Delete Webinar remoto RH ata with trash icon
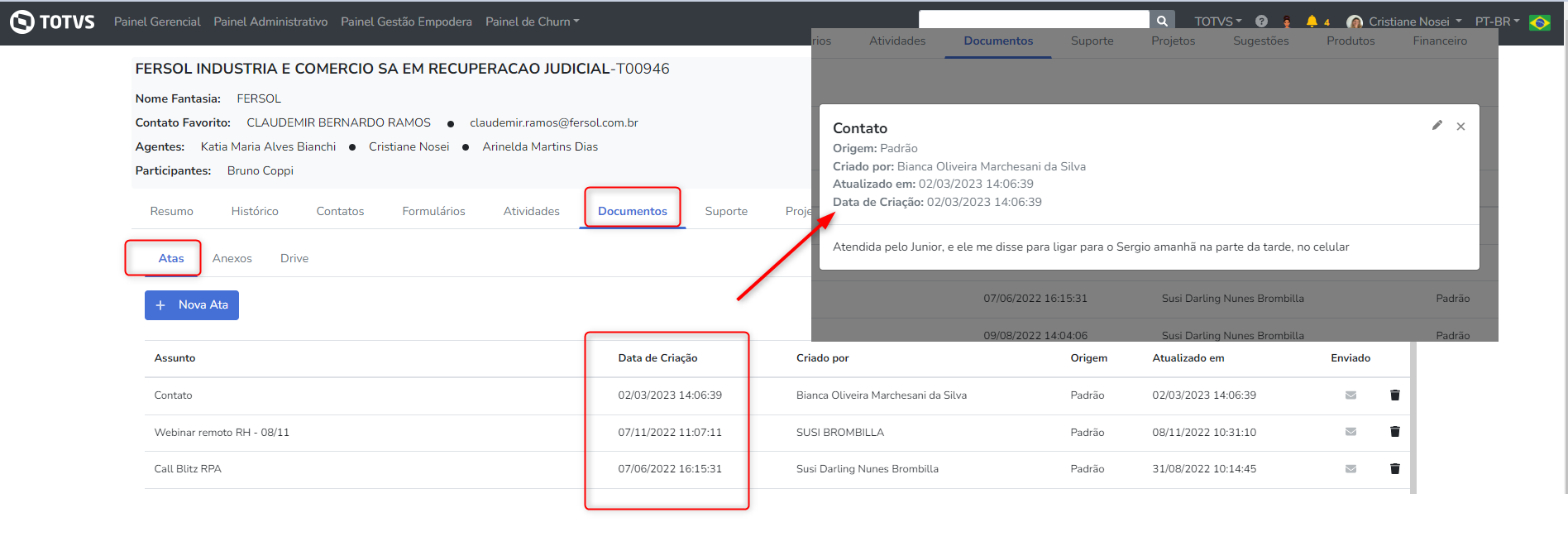The height and width of the screenshot is (551, 1568). point(1395,432)
